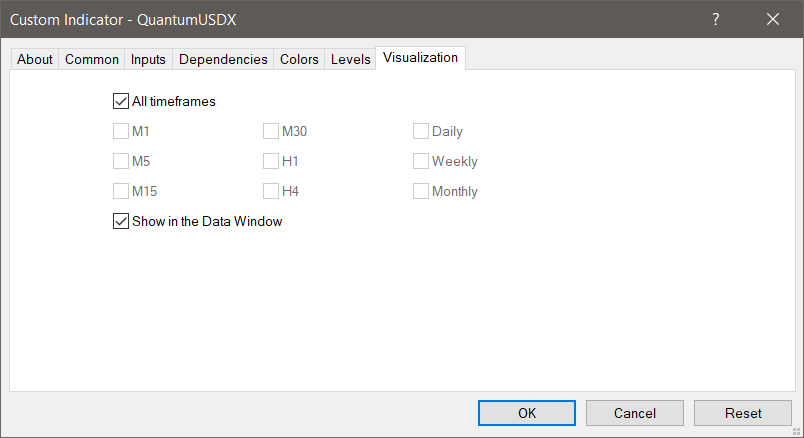Hit the Reset button
The image size is (804, 438).
coord(743,413)
